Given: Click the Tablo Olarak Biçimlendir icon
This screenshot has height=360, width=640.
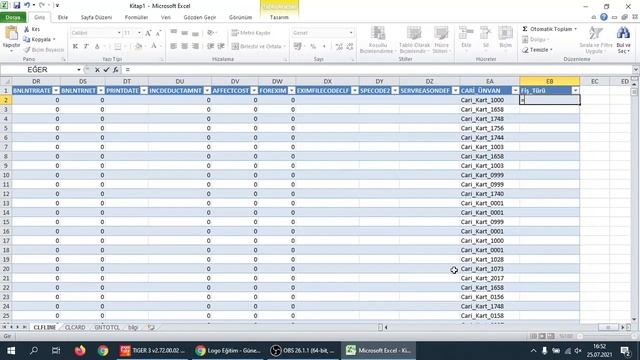Looking at the screenshot, I should (414, 34).
